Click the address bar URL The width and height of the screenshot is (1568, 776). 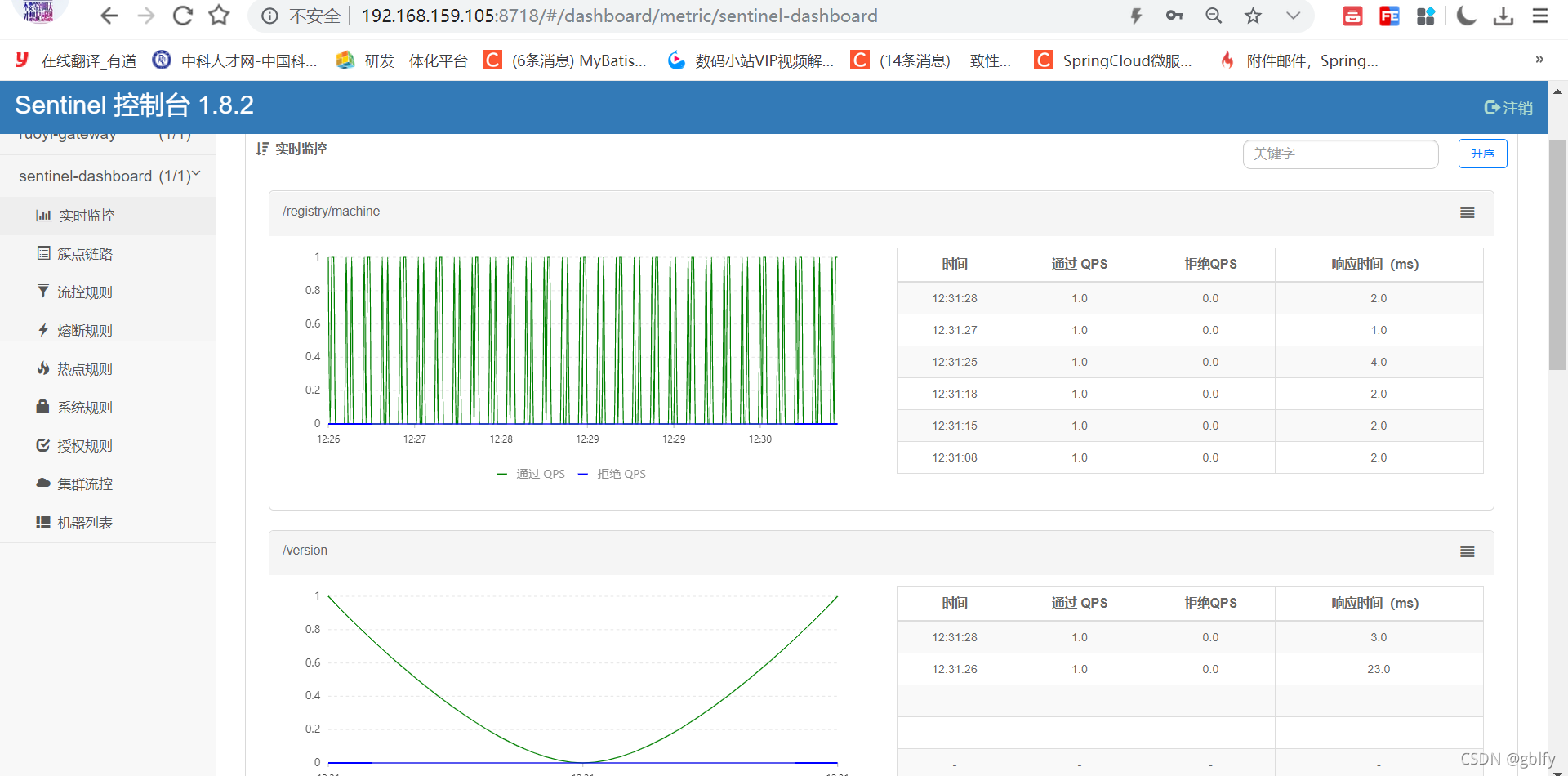pyautogui.click(x=619, y=16)
